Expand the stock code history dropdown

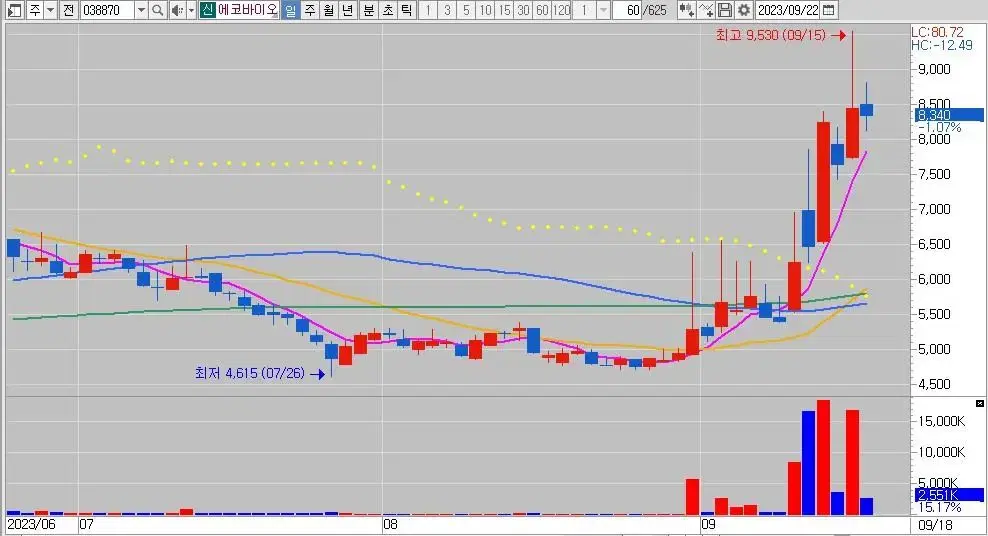click(x=141, y=10)
